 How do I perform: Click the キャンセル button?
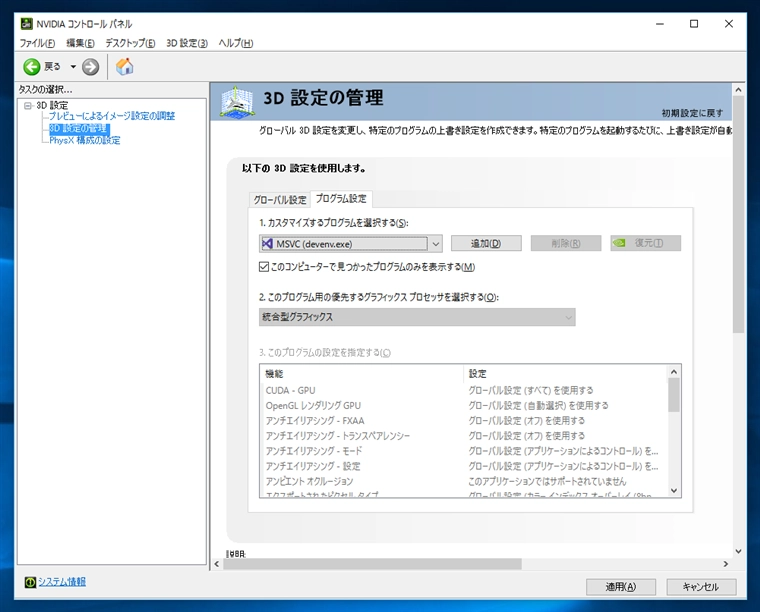pos(701,587)
